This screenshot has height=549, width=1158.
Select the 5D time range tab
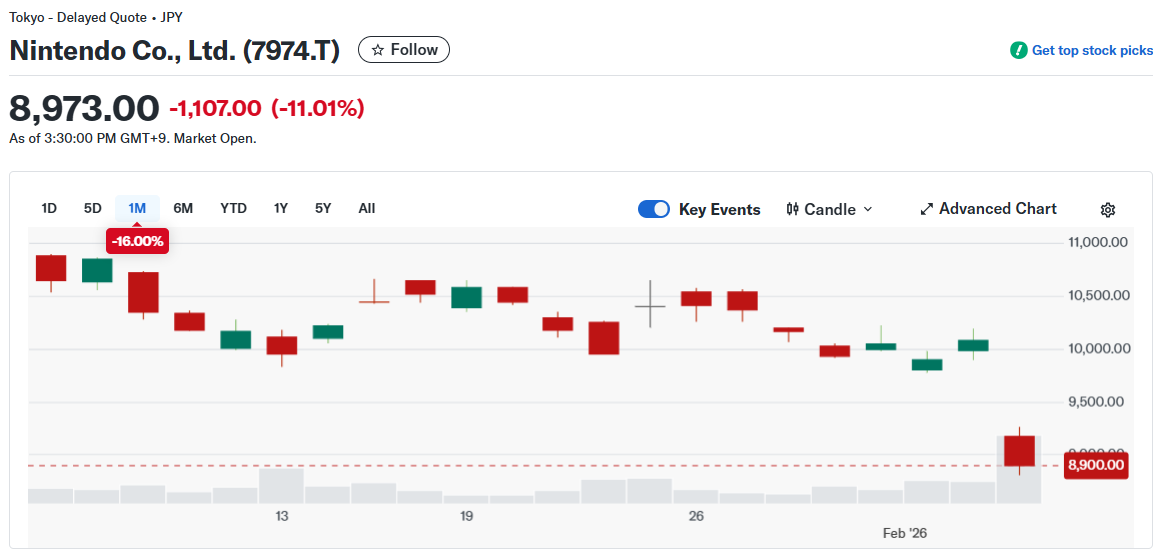coord(93,208)
